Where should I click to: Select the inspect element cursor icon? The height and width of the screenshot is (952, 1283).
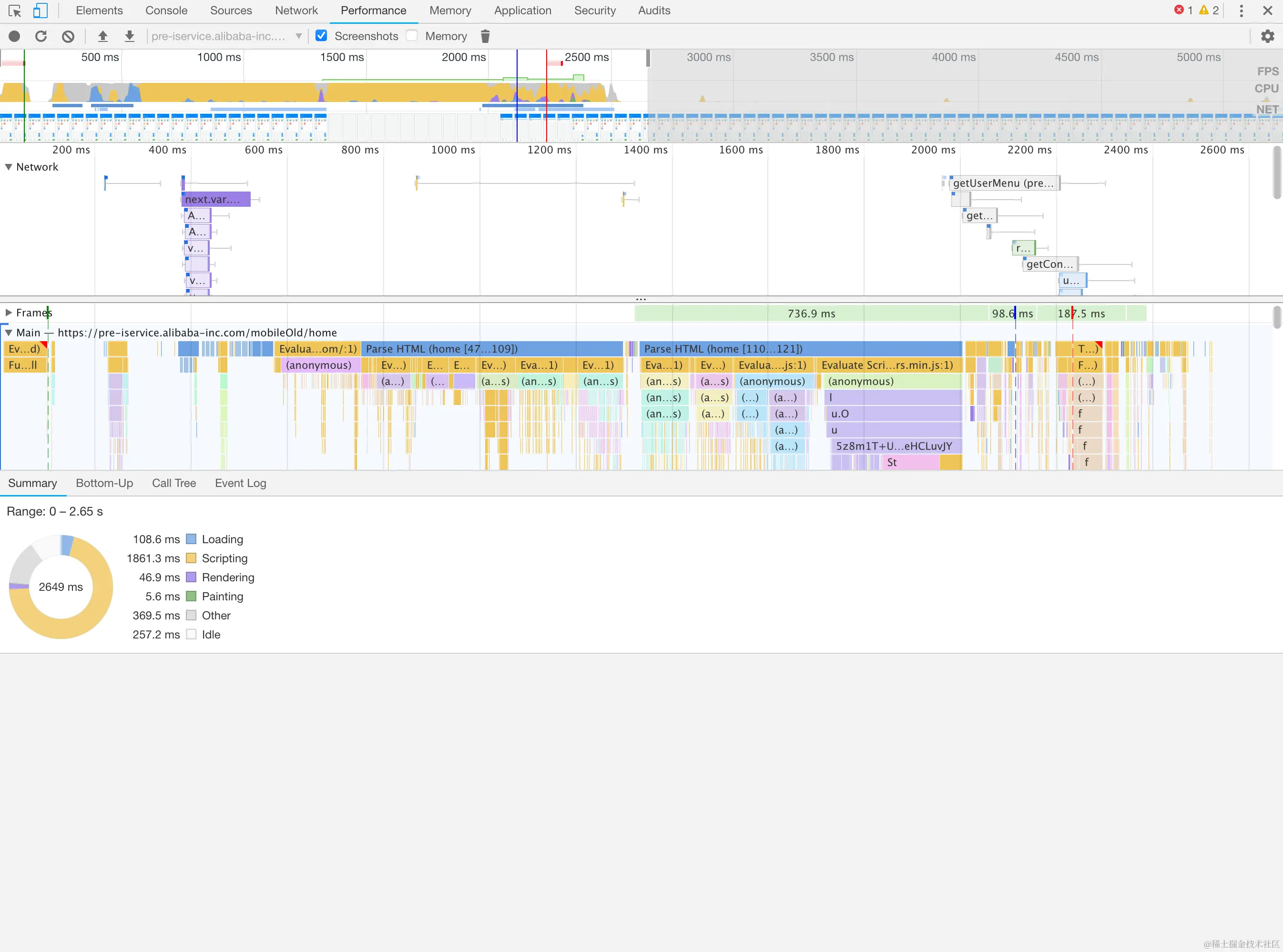tap(15, 10)
